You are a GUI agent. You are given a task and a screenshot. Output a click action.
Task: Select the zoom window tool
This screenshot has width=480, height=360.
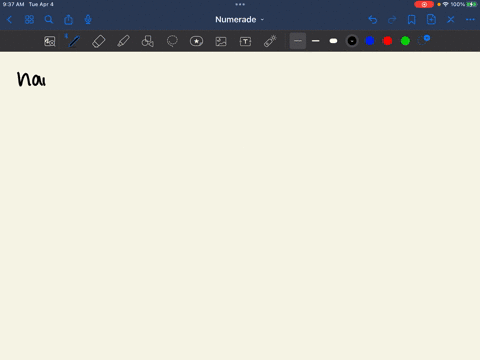coord(50,41)
